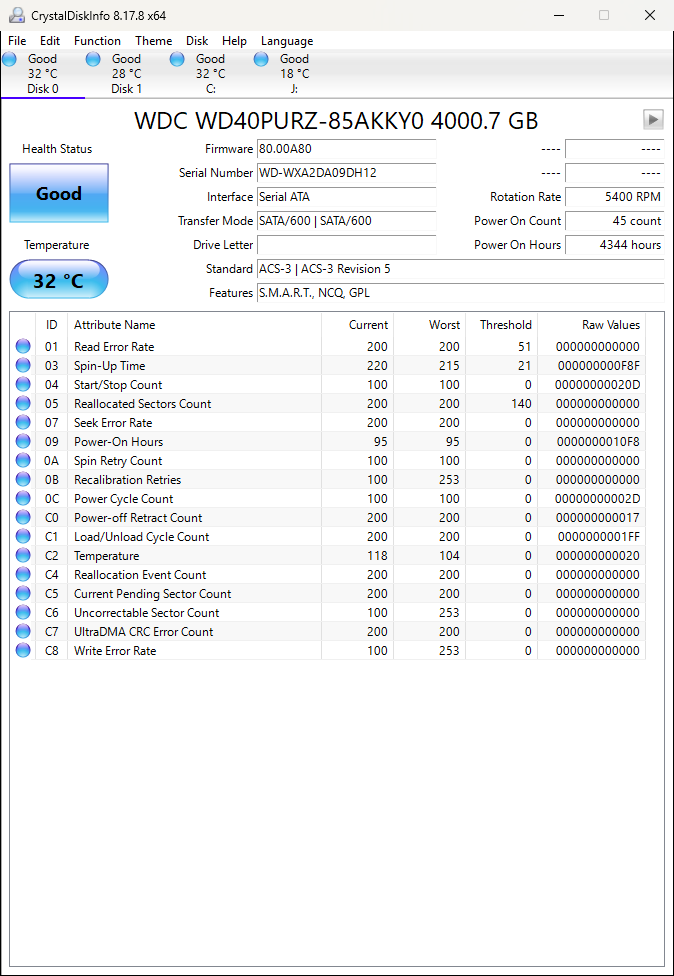Switch to the Disk 1 tab
This screenshot has height=976, width=674.
[x=126, y=74]
